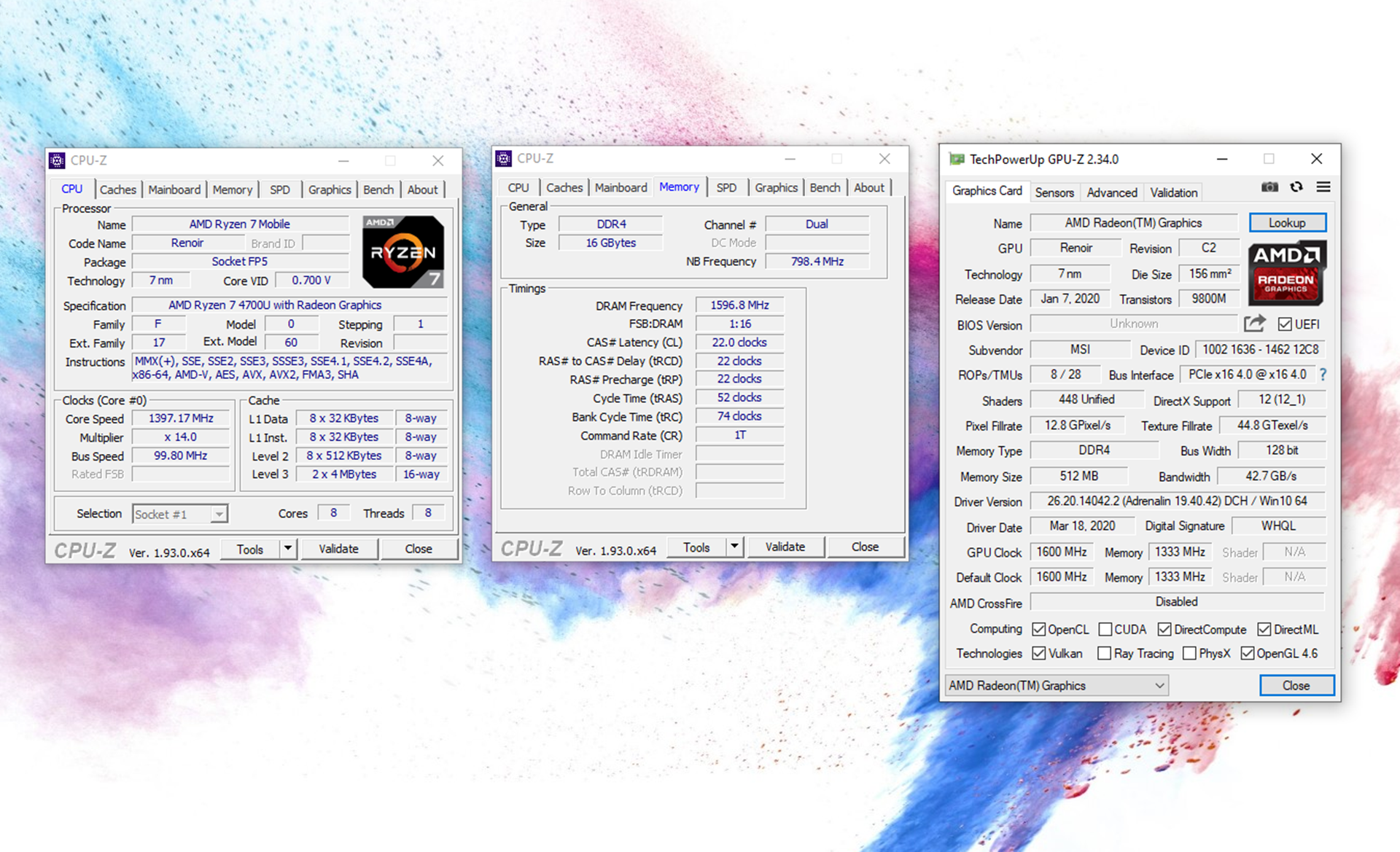Open SPD tab in middle CPU-Z window
This screenshot has width=1400, height=852.
[726, 187]
